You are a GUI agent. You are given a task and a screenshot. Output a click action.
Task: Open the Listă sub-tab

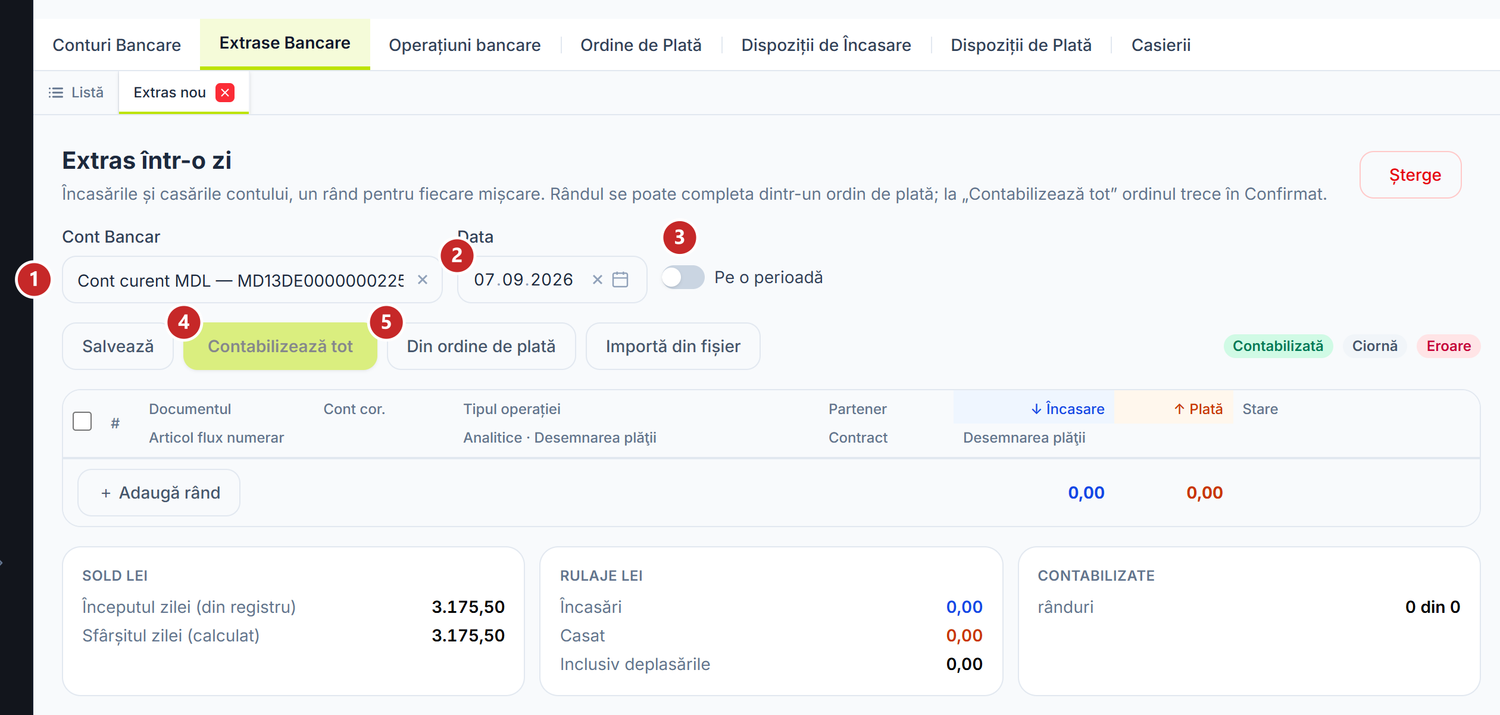point(76,92)
